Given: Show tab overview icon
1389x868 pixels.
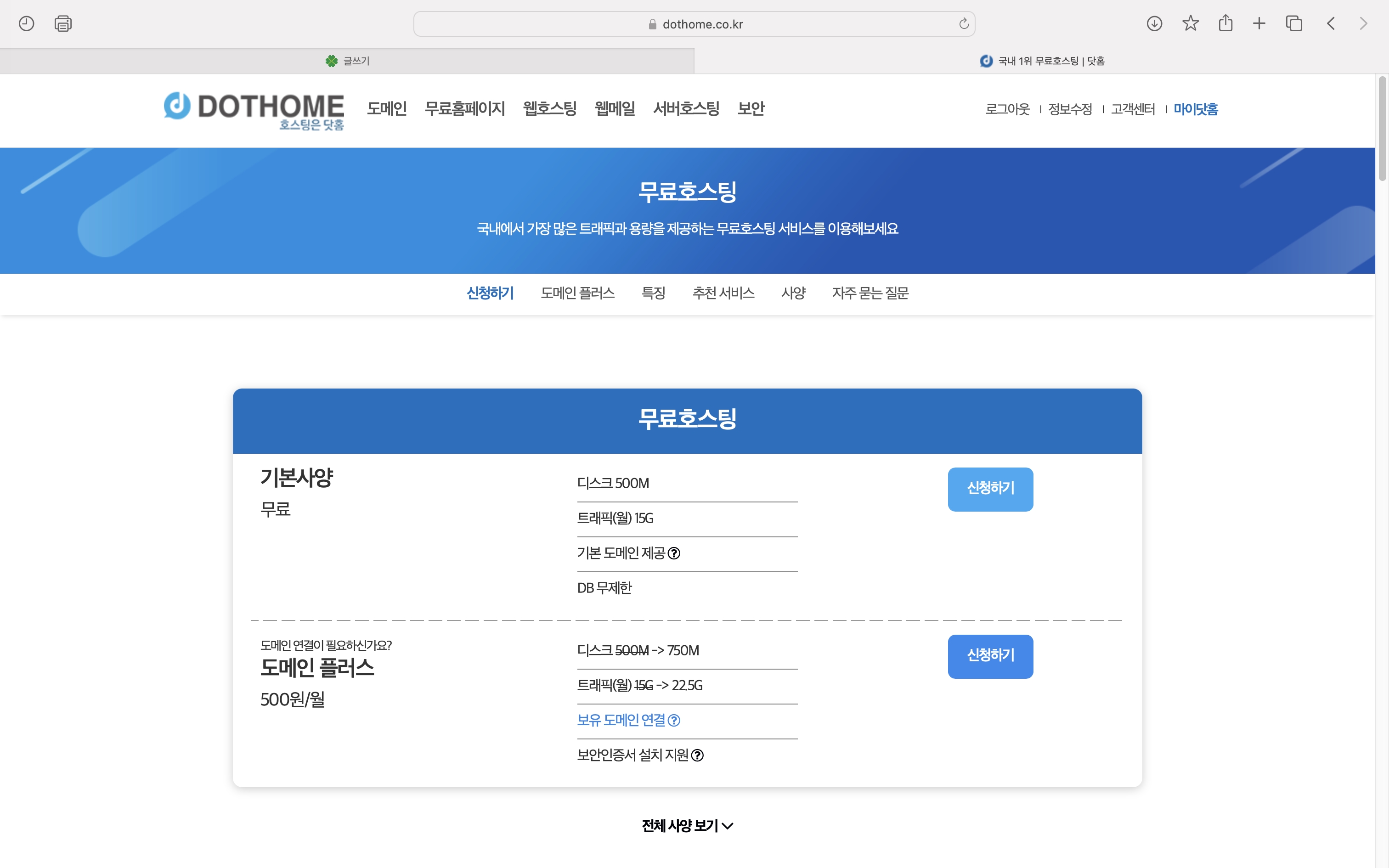Looking at the screenshot, I should pyautogui.click(x=1294, y=23).
